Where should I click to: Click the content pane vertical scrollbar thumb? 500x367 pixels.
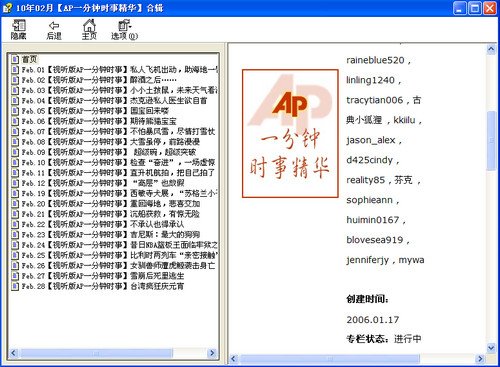[x=491, y=141]
